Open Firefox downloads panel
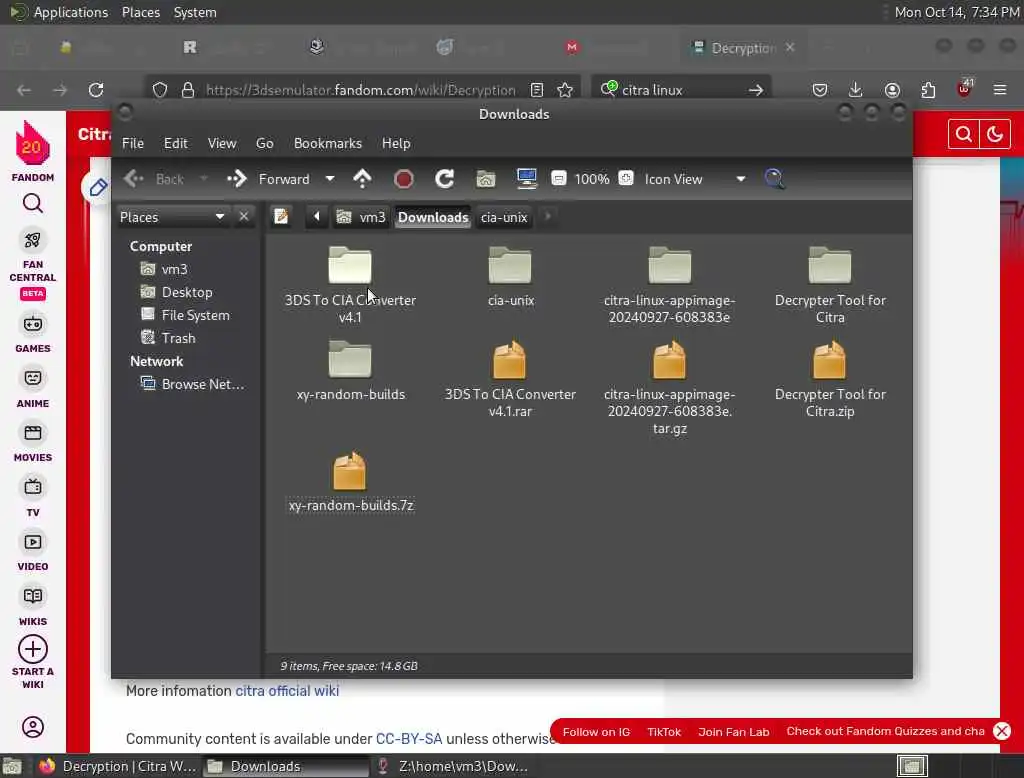This screenshot has width=1024, height=778. pos(856,90)
